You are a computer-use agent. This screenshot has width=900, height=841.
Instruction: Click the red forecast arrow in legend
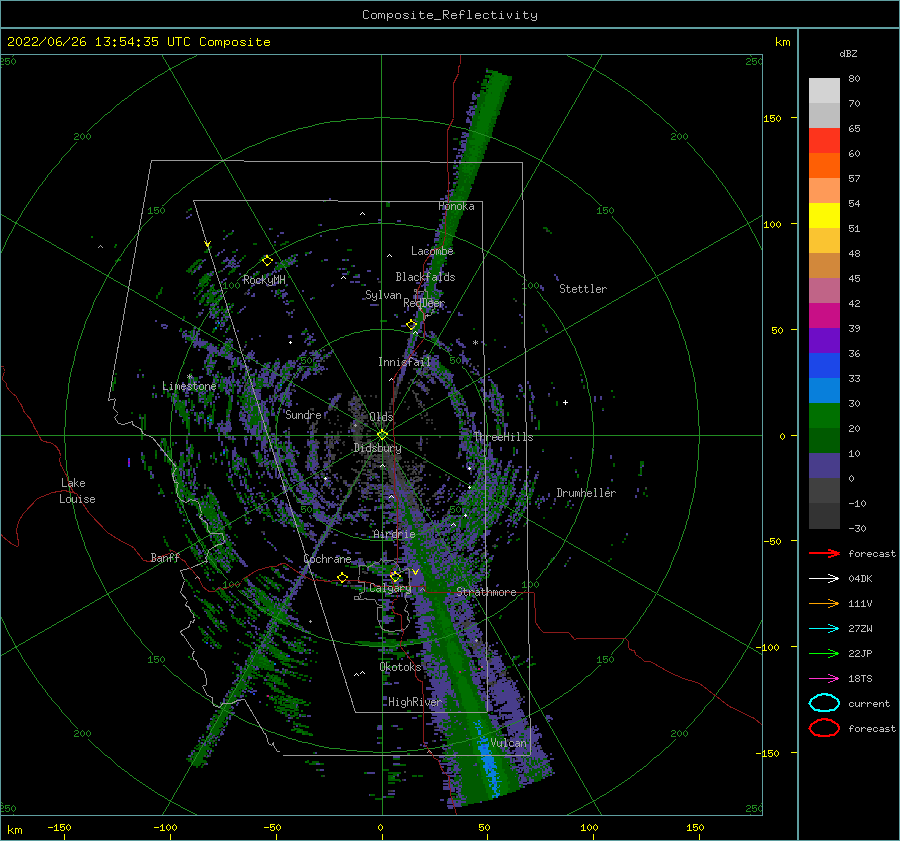(824, 553)
